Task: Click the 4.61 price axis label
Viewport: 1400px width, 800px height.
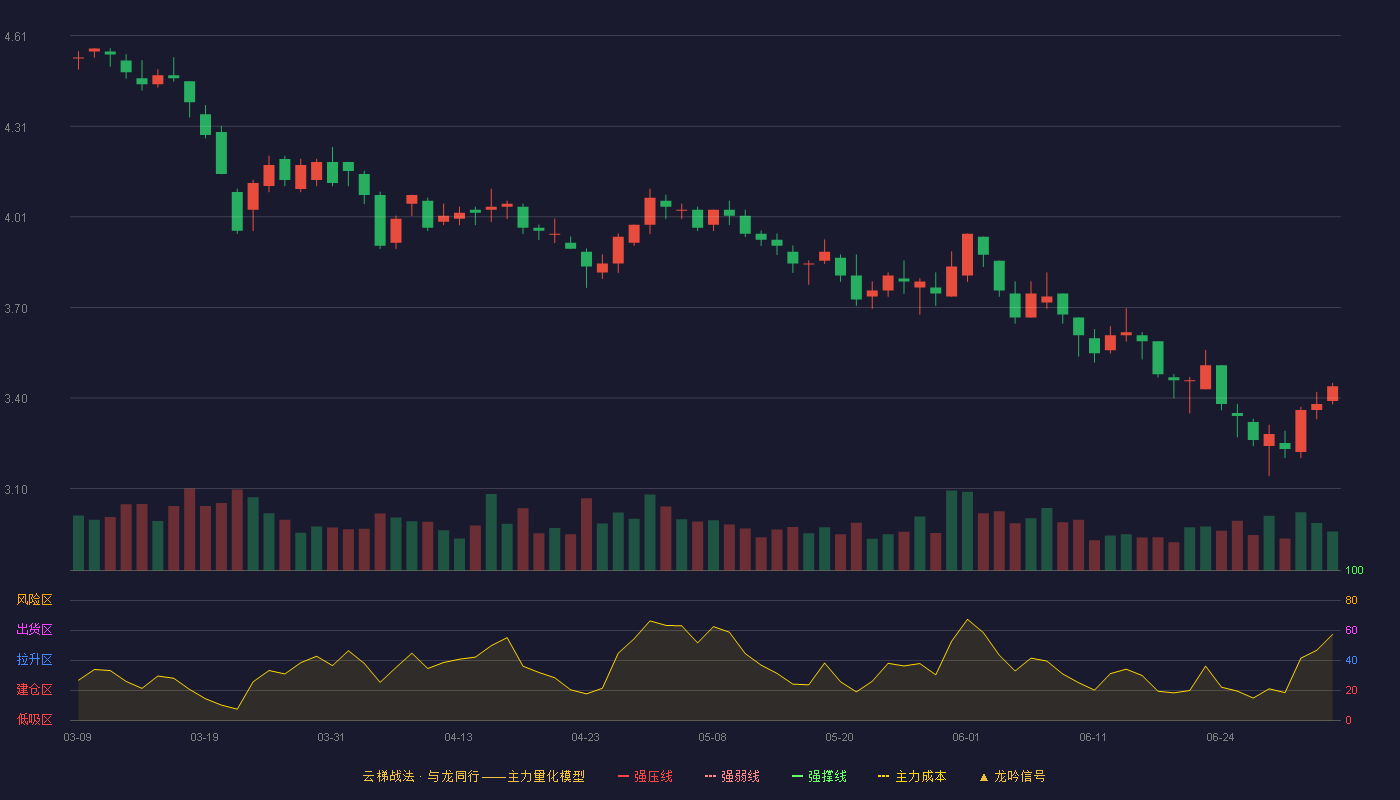Action: point(16,37)
